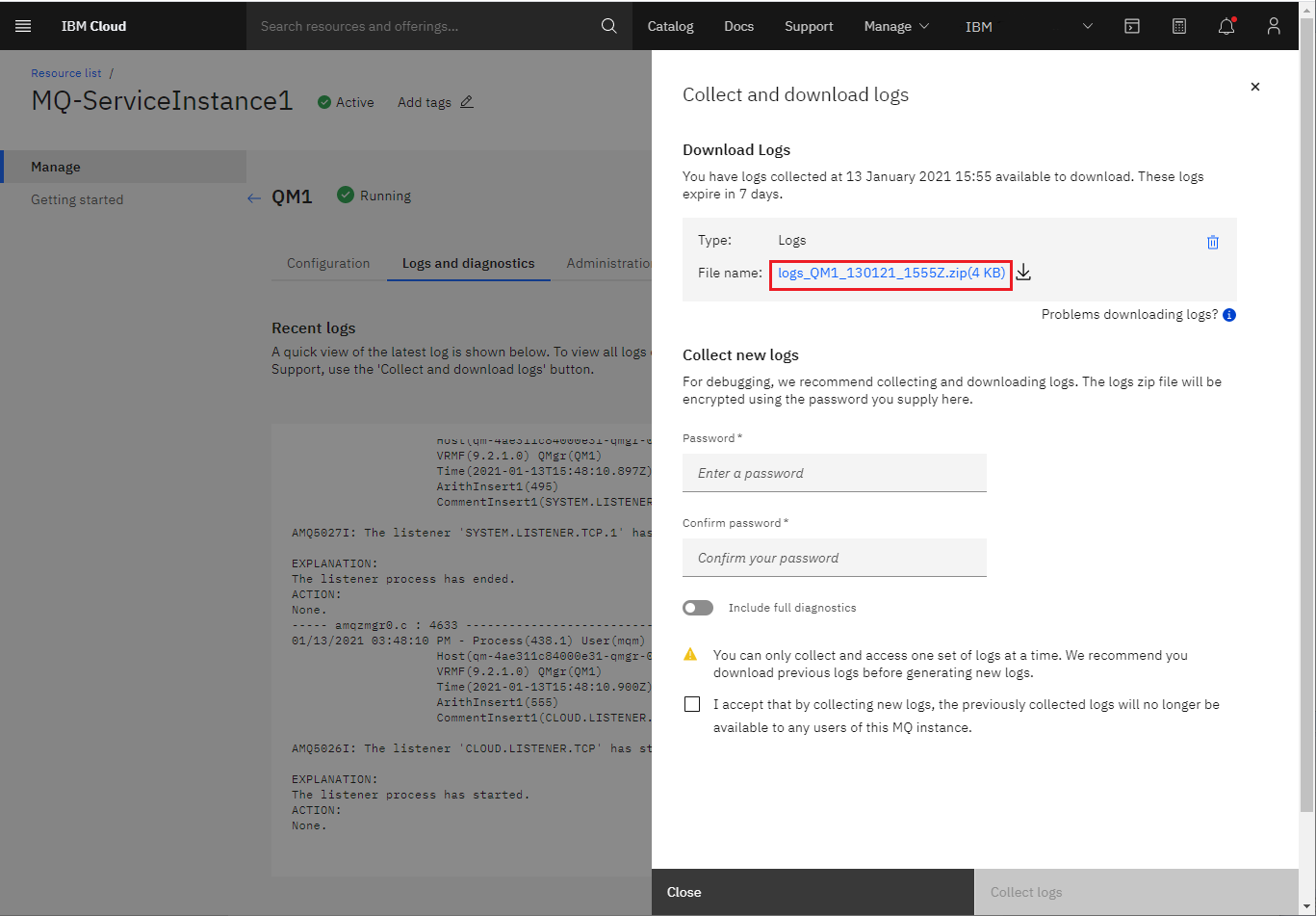The height and width of the screenshot is (916, 1316).
Task: Toggle Include full diagnostics switch
Action: 698,608
